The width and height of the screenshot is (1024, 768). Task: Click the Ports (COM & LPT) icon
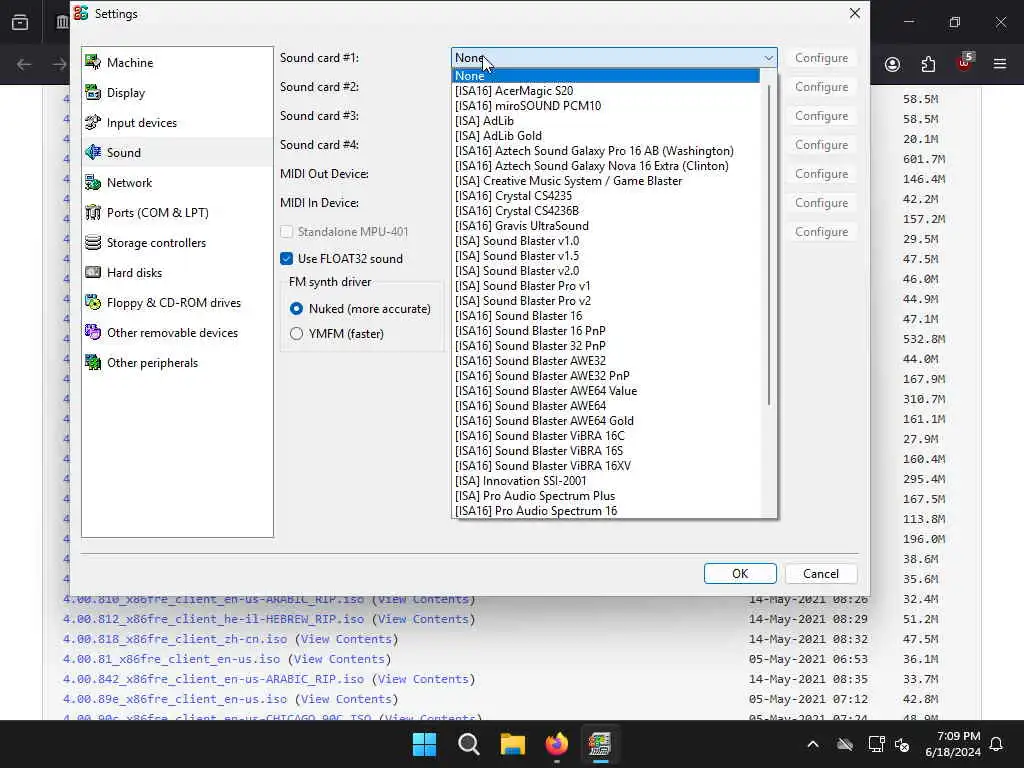coord(93,212)
